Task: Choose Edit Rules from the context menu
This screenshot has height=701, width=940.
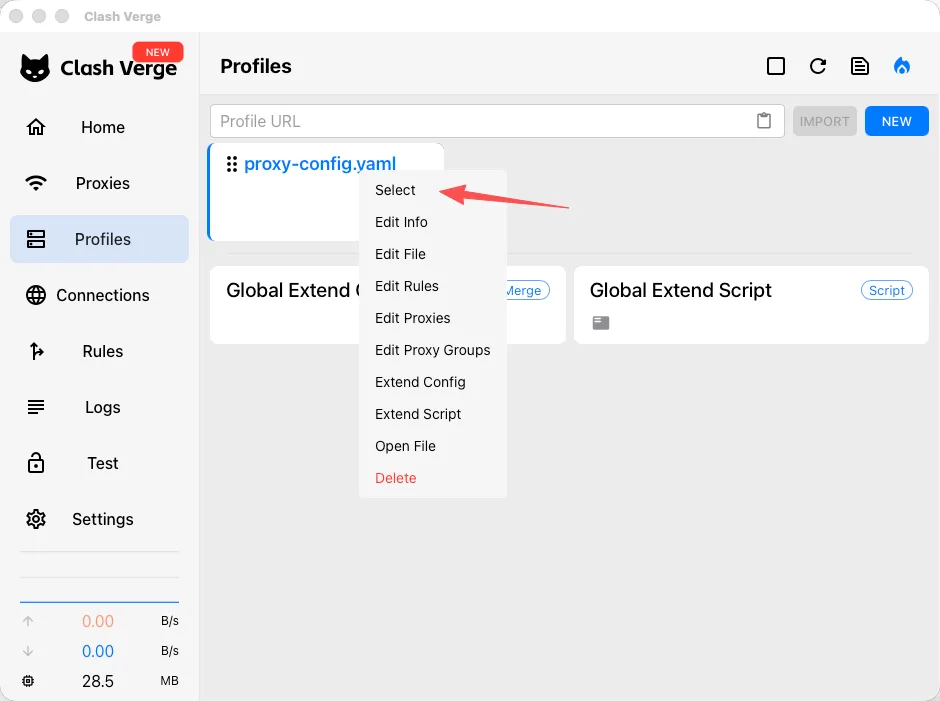Action: point(433,286)
